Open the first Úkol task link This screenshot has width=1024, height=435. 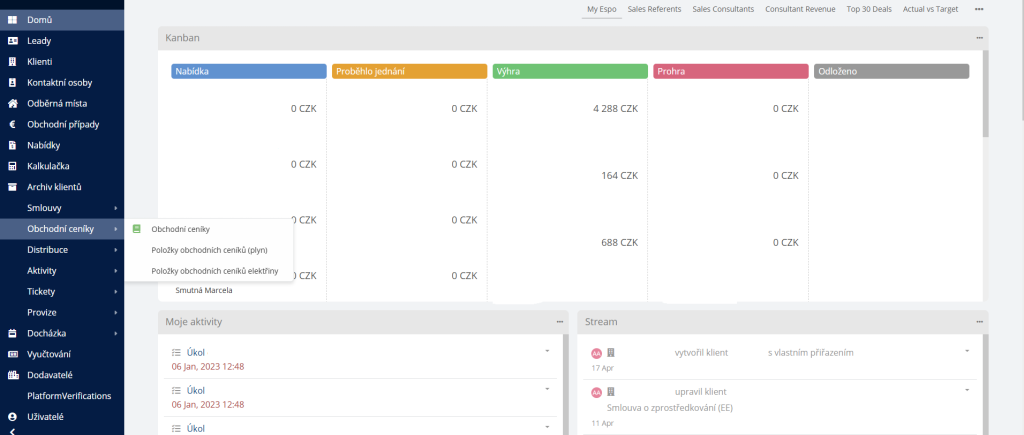pos(195,352)
